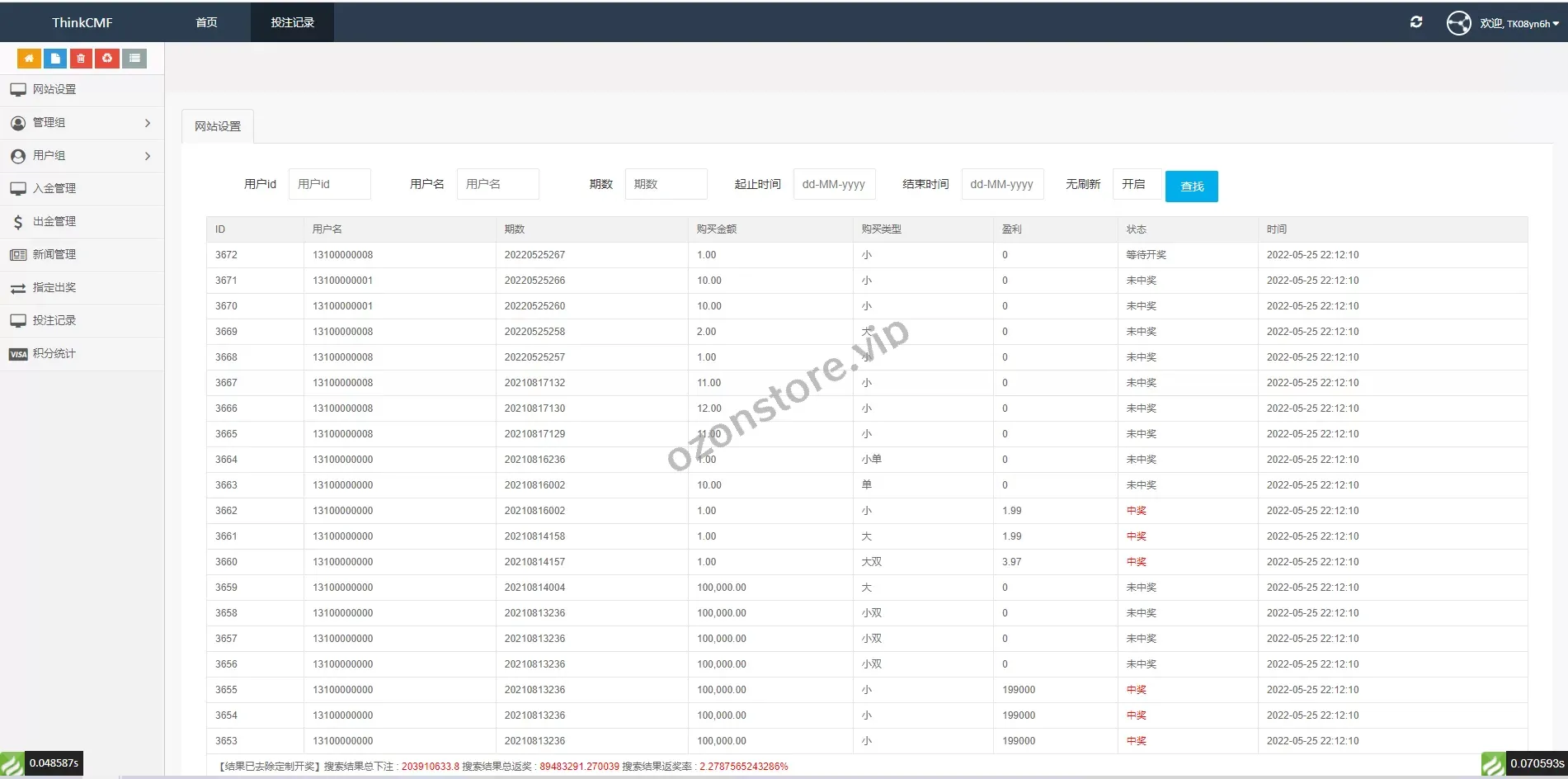Image resolution: width=1568 pixels, height=779 pixels.
Task: Expand the 用户组 sidebar submenu
Action: tap(81, 156)
